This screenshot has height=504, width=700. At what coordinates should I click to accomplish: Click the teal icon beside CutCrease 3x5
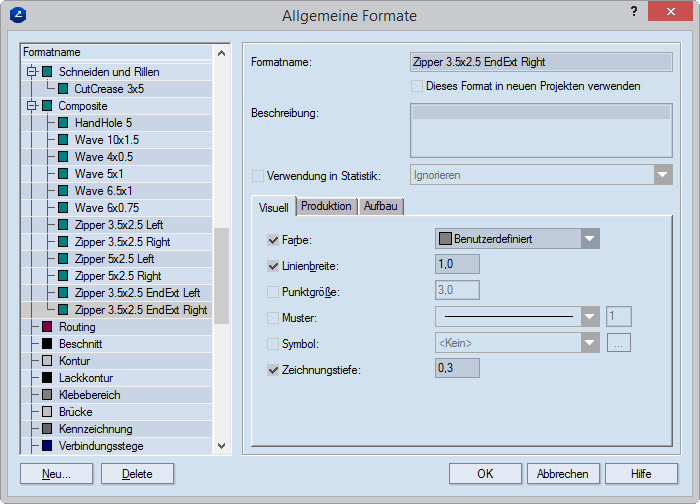[63, 89]
